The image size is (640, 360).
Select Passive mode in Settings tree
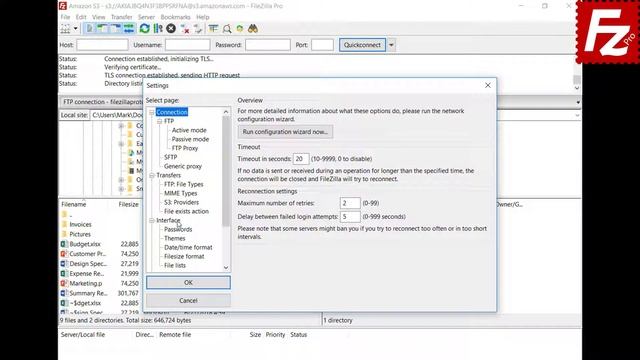pyautogui.click(x=190, y=139)
